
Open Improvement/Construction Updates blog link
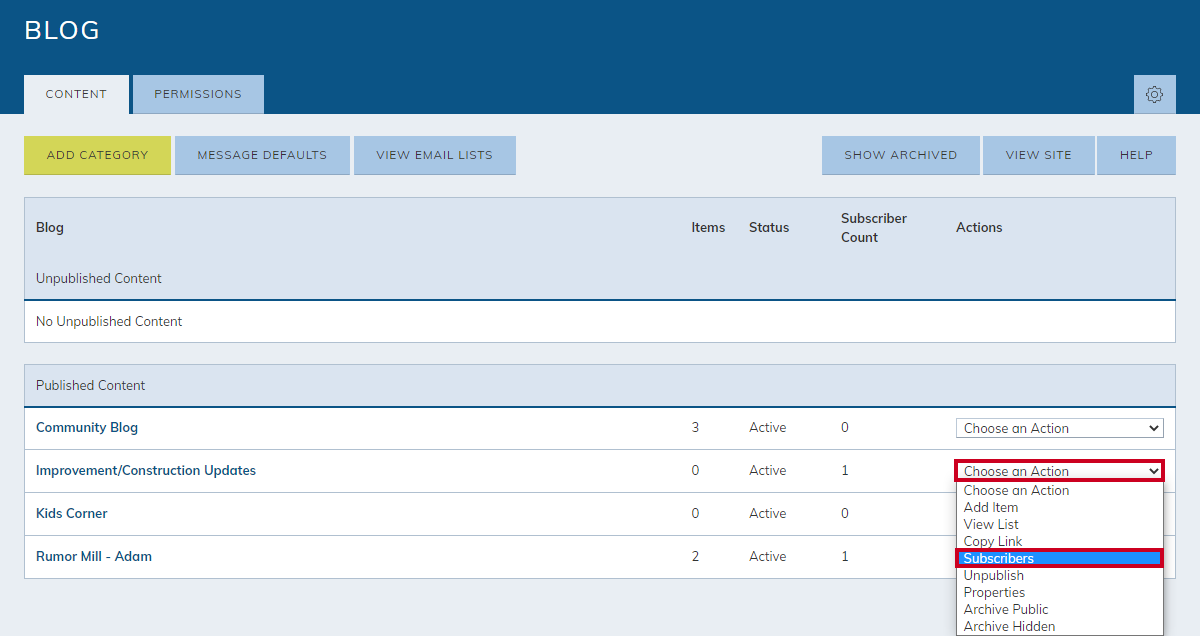pos(146,470)
